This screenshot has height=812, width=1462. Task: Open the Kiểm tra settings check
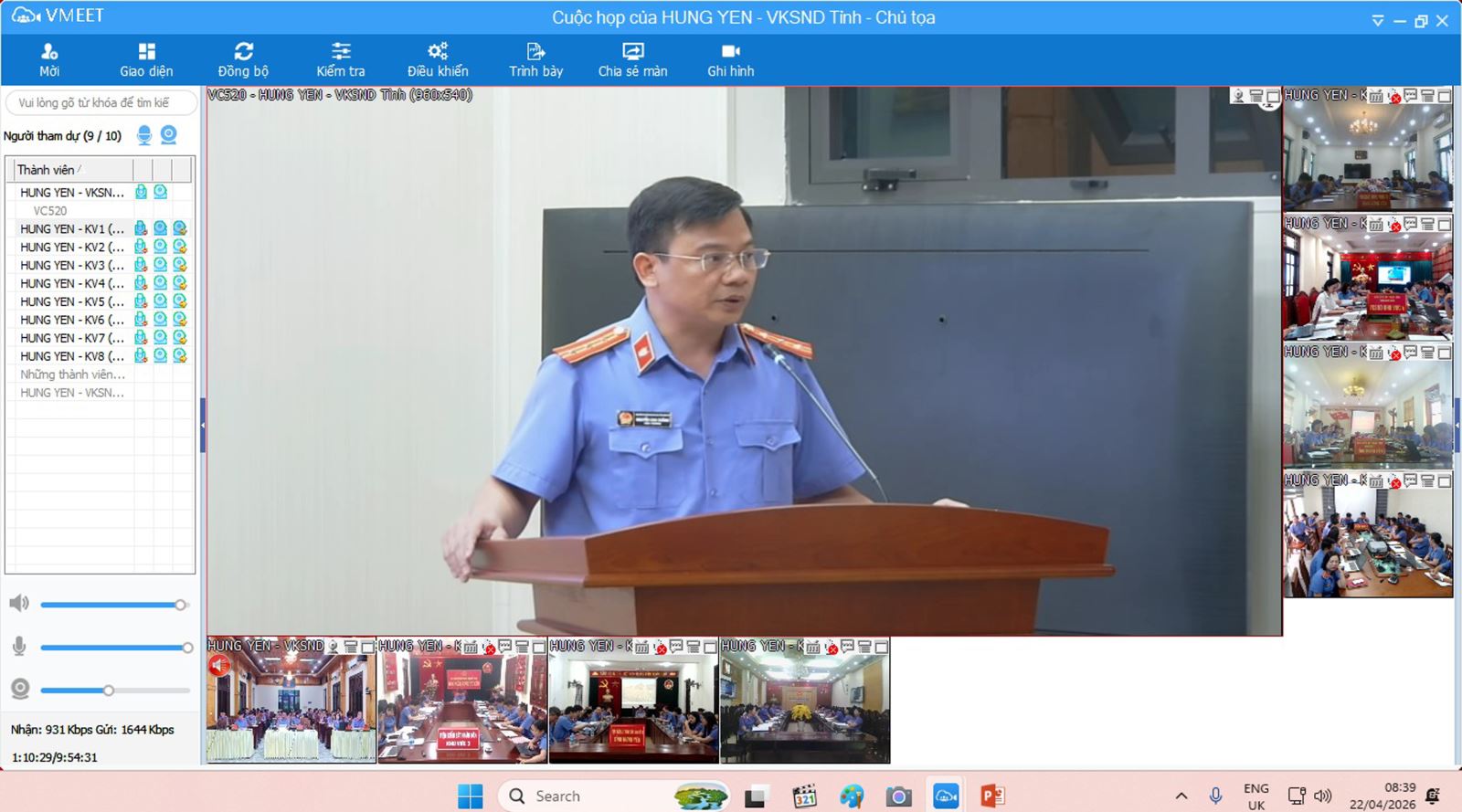pyautogui.click(x=341, y=59)
